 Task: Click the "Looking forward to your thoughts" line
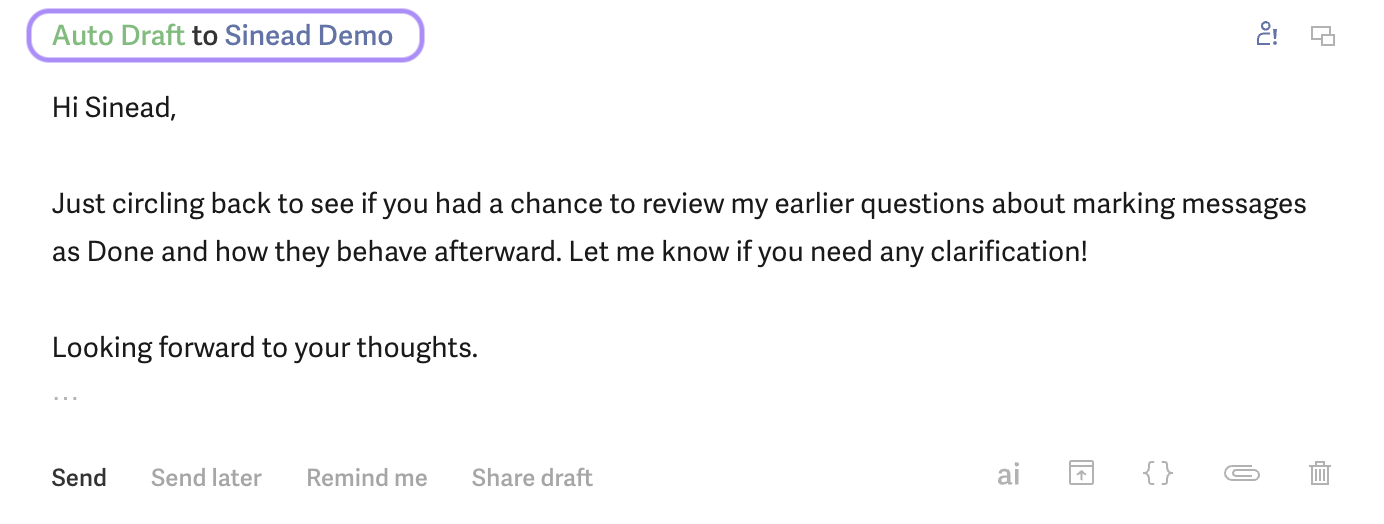tap(265, 348)
